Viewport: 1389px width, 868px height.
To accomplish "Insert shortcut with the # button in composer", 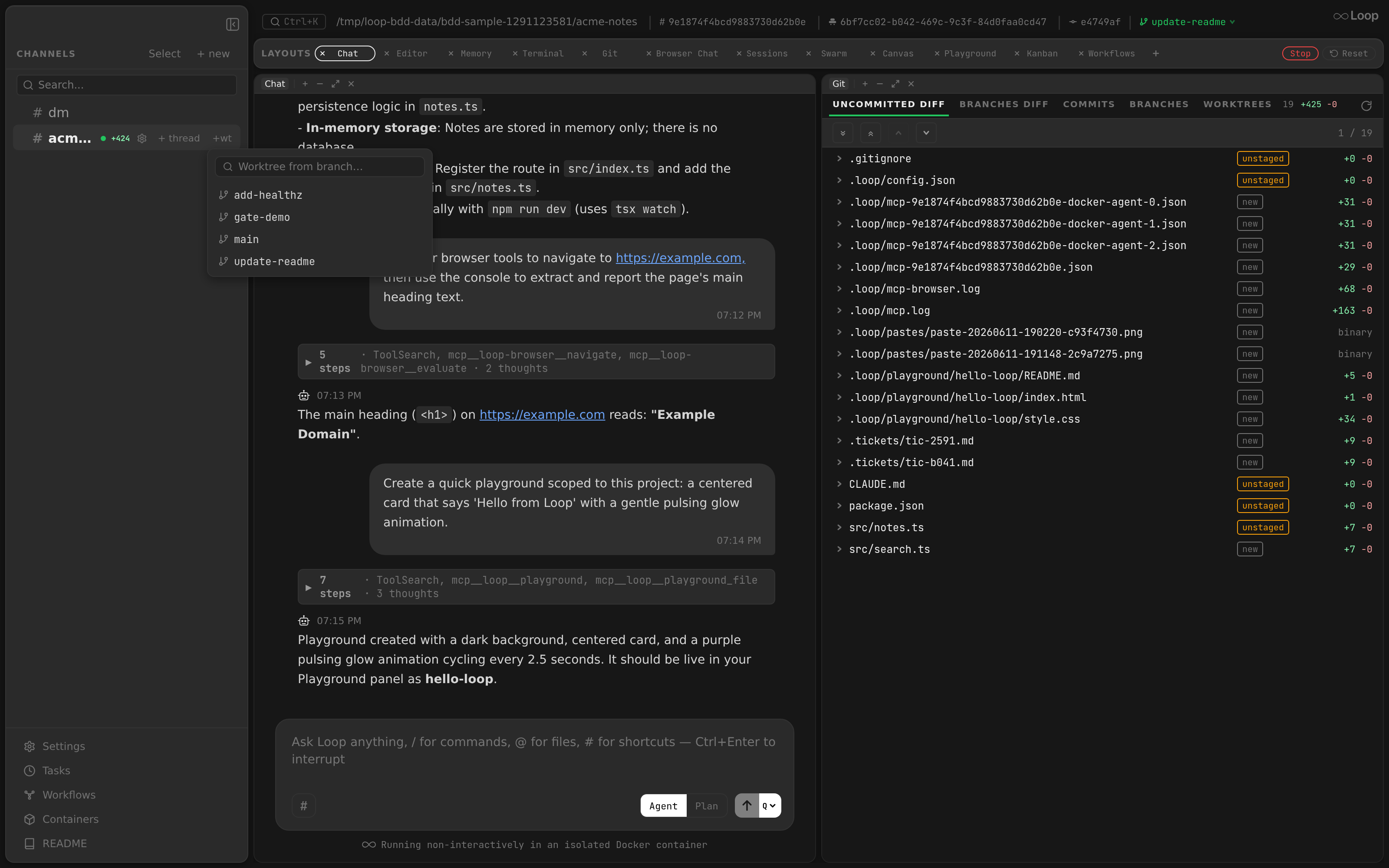I will point(304,806).
